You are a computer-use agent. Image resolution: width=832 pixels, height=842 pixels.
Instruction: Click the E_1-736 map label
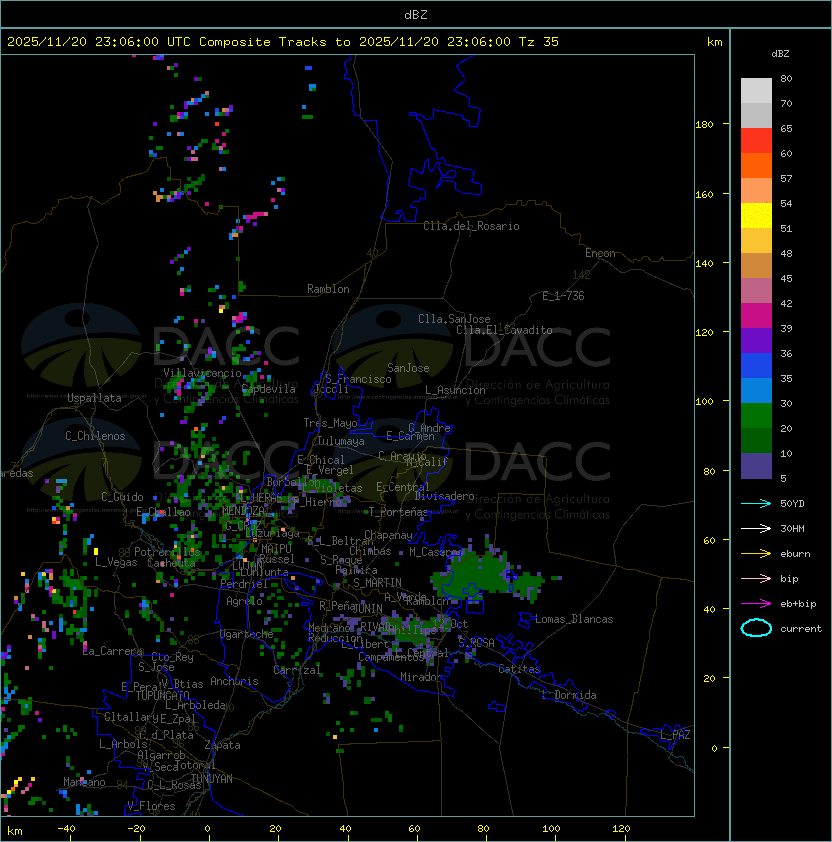(563, 296)
